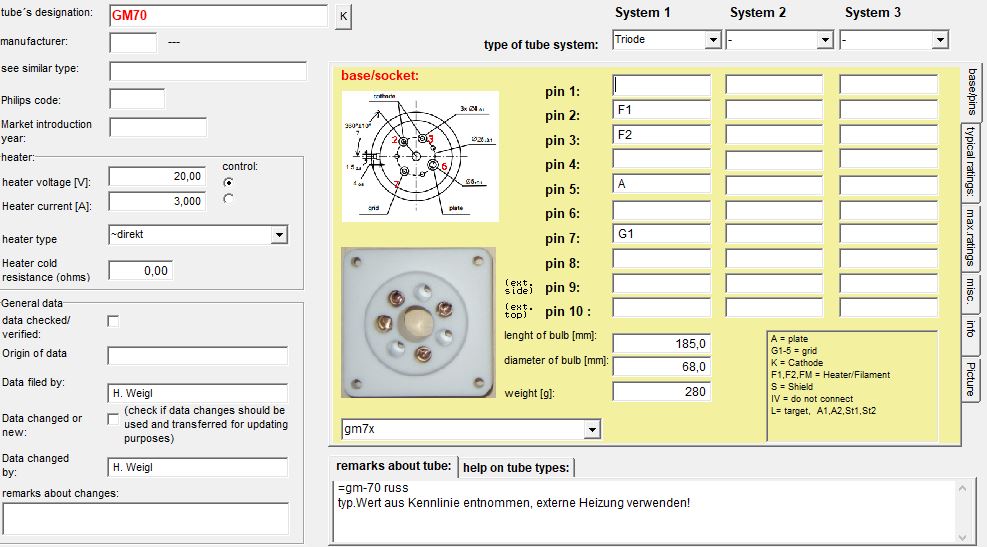Image resolution: width=987 pixels, height=547 pixels.
Task: Click the Data filed by field
Action: click(x=198, y=393)
